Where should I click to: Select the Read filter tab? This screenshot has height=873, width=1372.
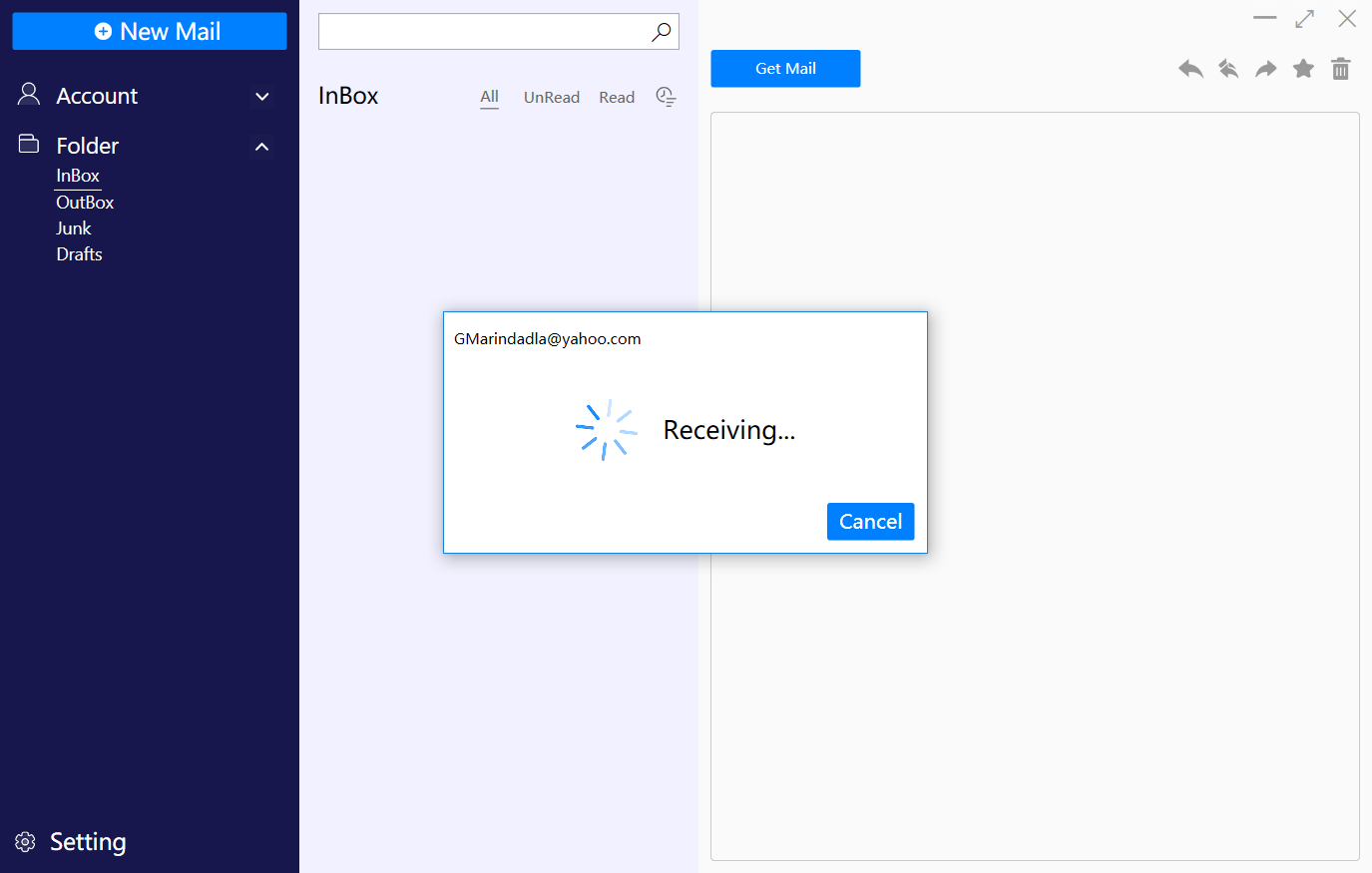[617, 97]
